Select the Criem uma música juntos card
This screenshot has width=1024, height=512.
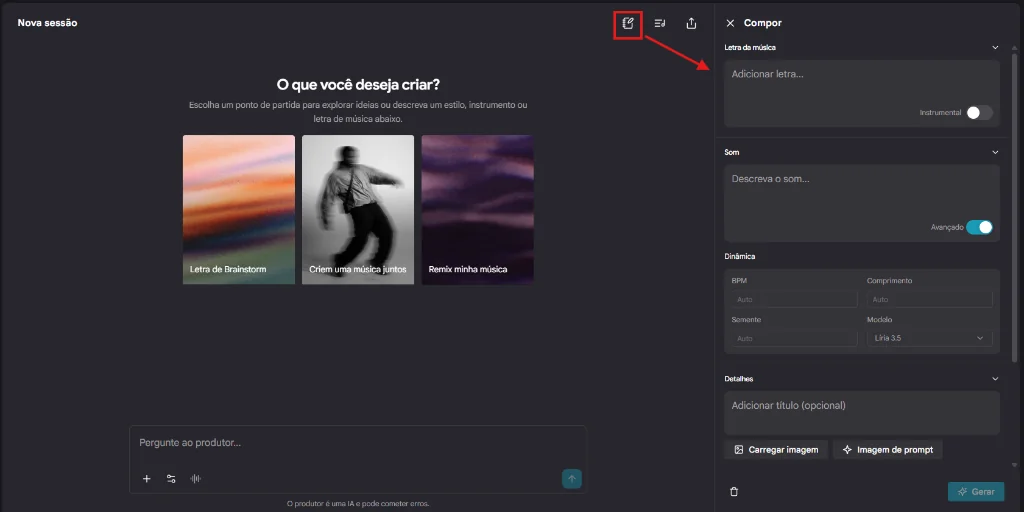click(x=358, y=210)
